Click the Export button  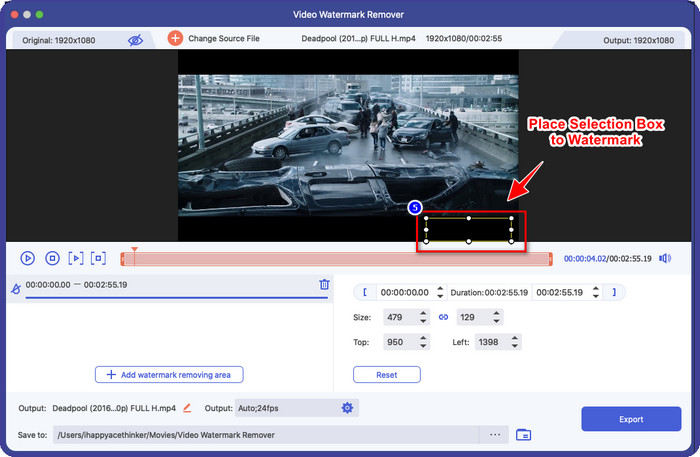click(631, 419)
